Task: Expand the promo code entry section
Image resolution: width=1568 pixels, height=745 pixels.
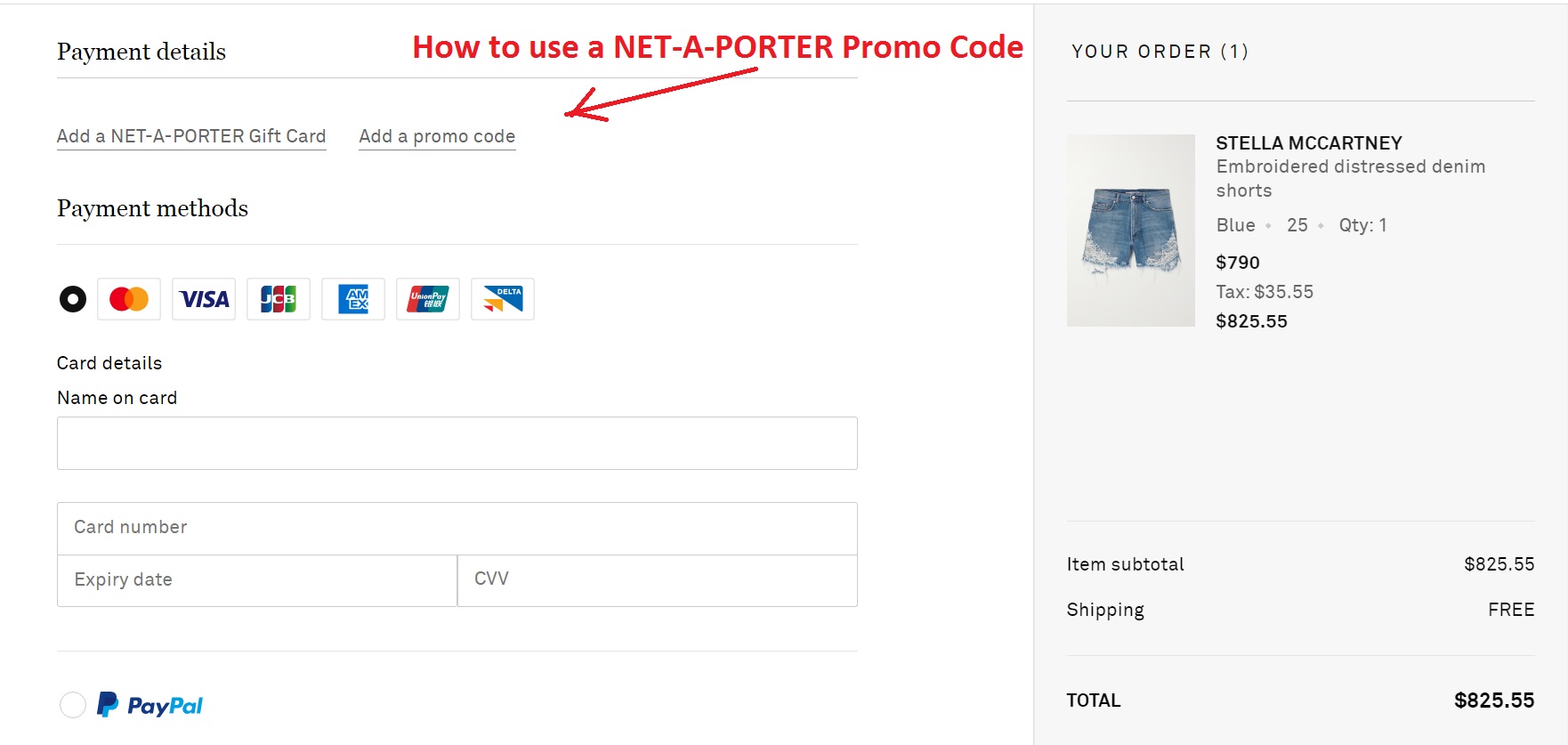Action: point(437,136)
